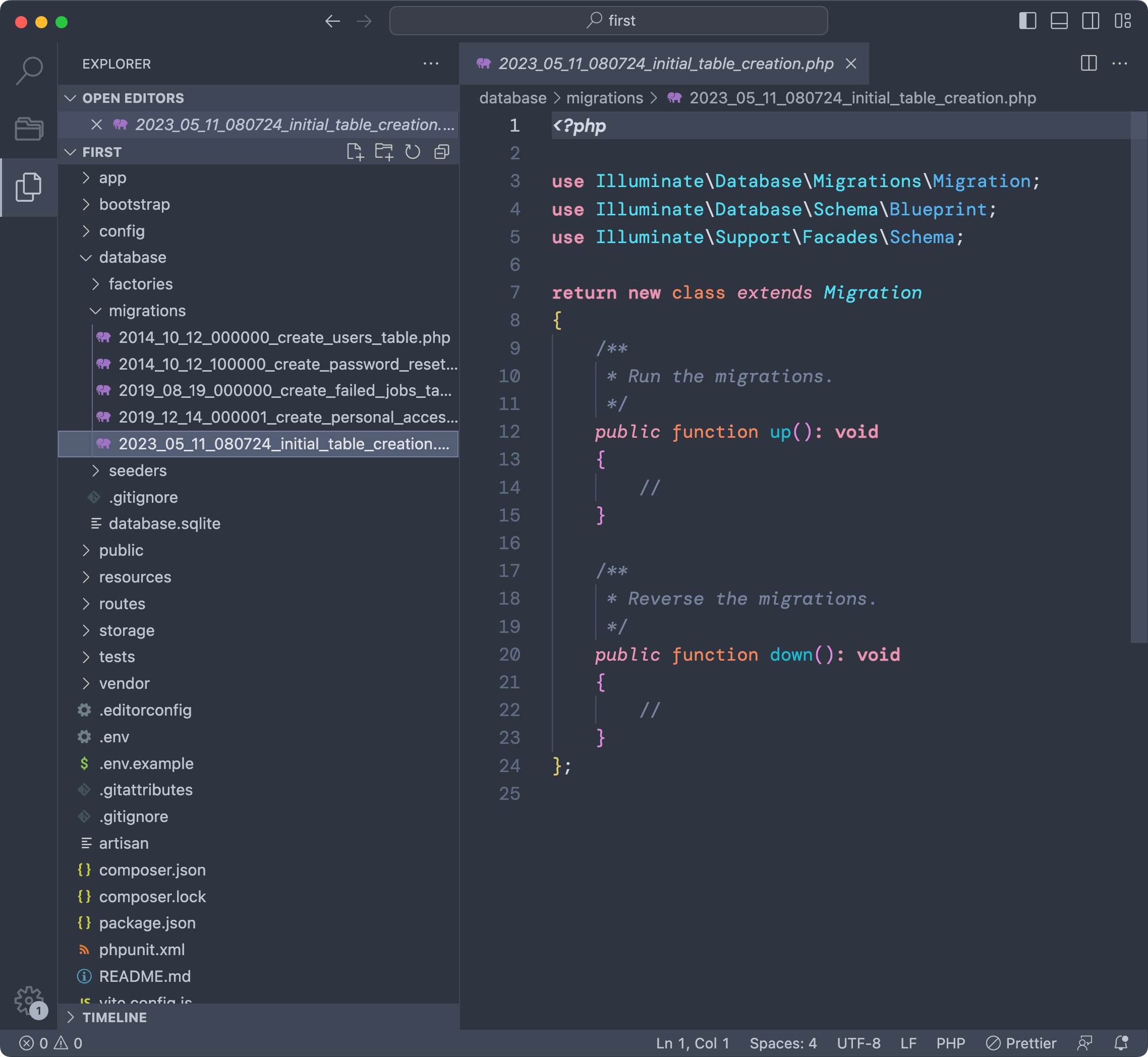Viewport: 1148px width, 1057px height.
Task: Select the initial_table_creation.php editor tab
Action: click(x=665, y=64)
